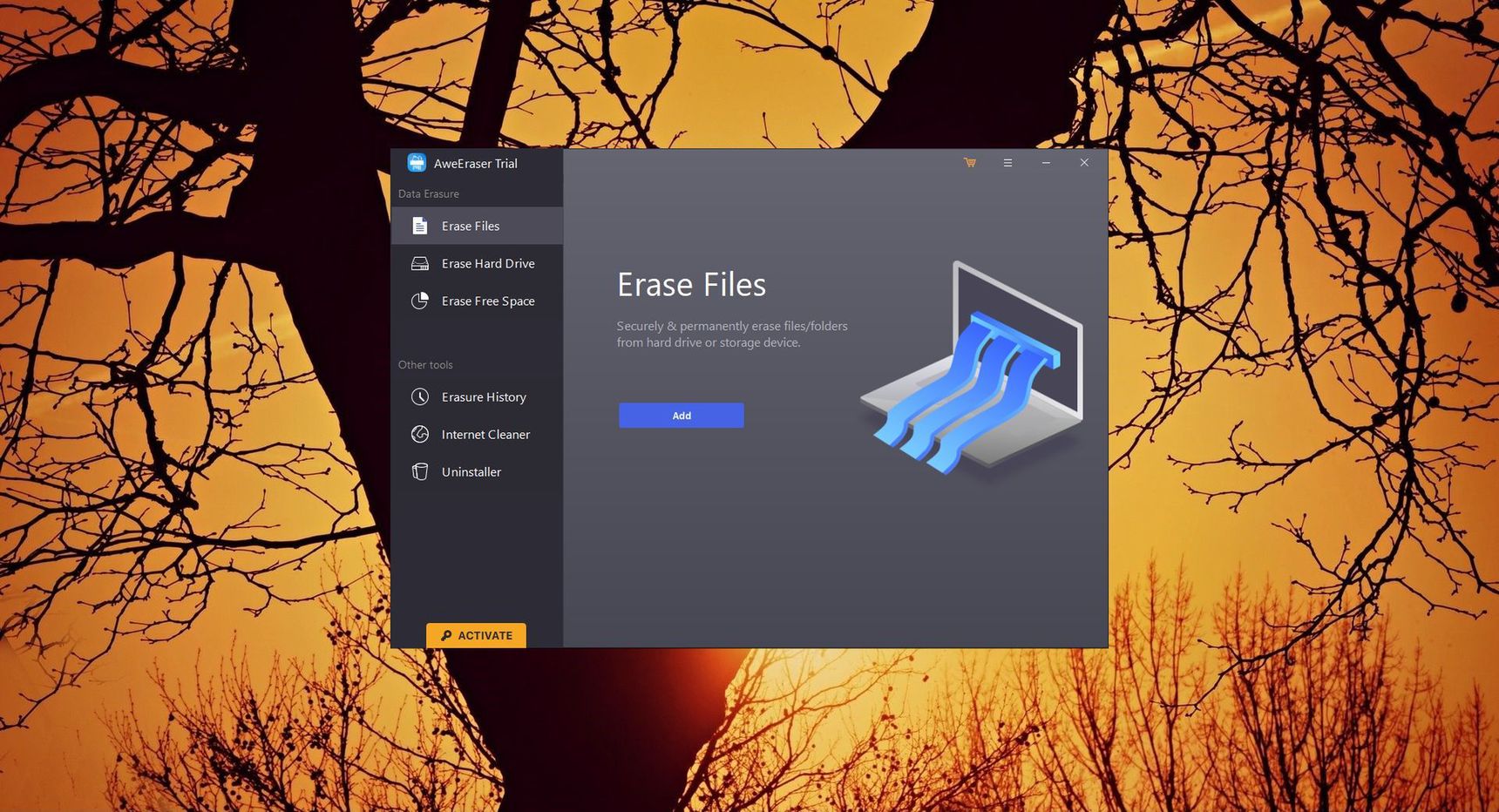This screenshot has width=1499, height=812.
Task: Click the Uninstaller trash bin icon
Action: tap(420, 471)
